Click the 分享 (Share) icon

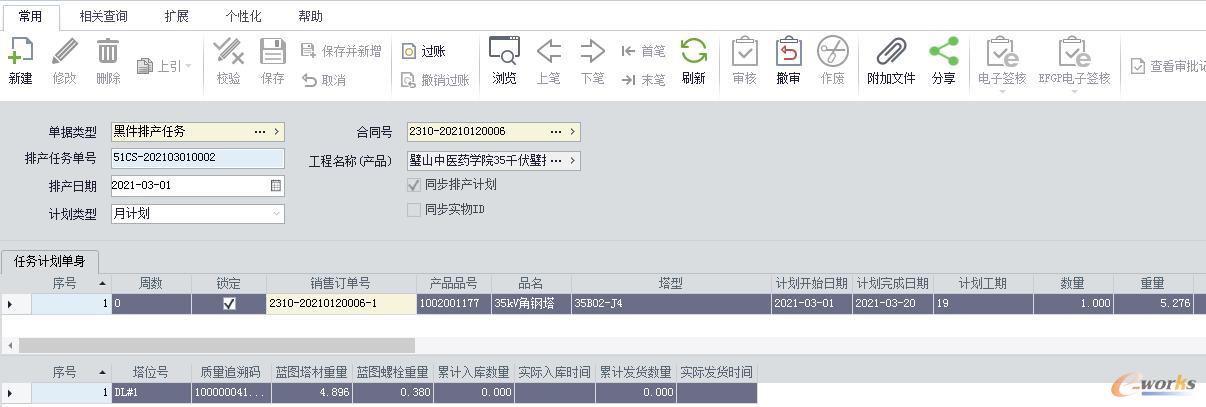943,52
